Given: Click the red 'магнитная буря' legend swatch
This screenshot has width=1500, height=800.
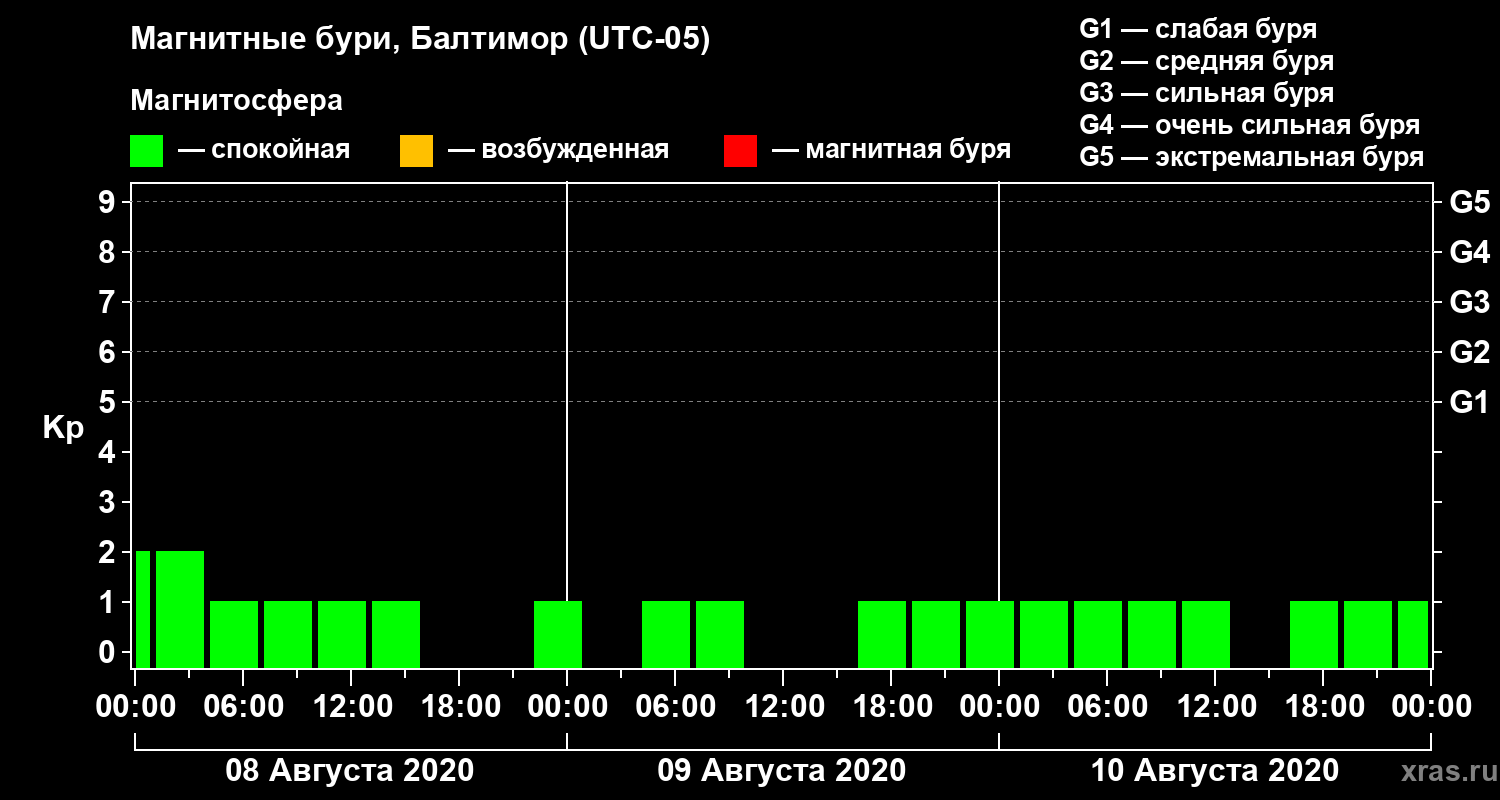Looking at the screenshot, I should click(x=740, y=151).
